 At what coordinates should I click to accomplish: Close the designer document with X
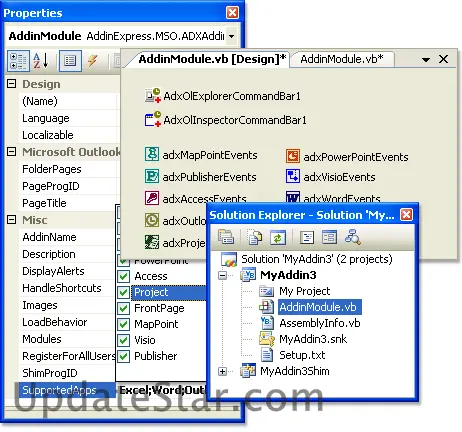tap(443, 59)
